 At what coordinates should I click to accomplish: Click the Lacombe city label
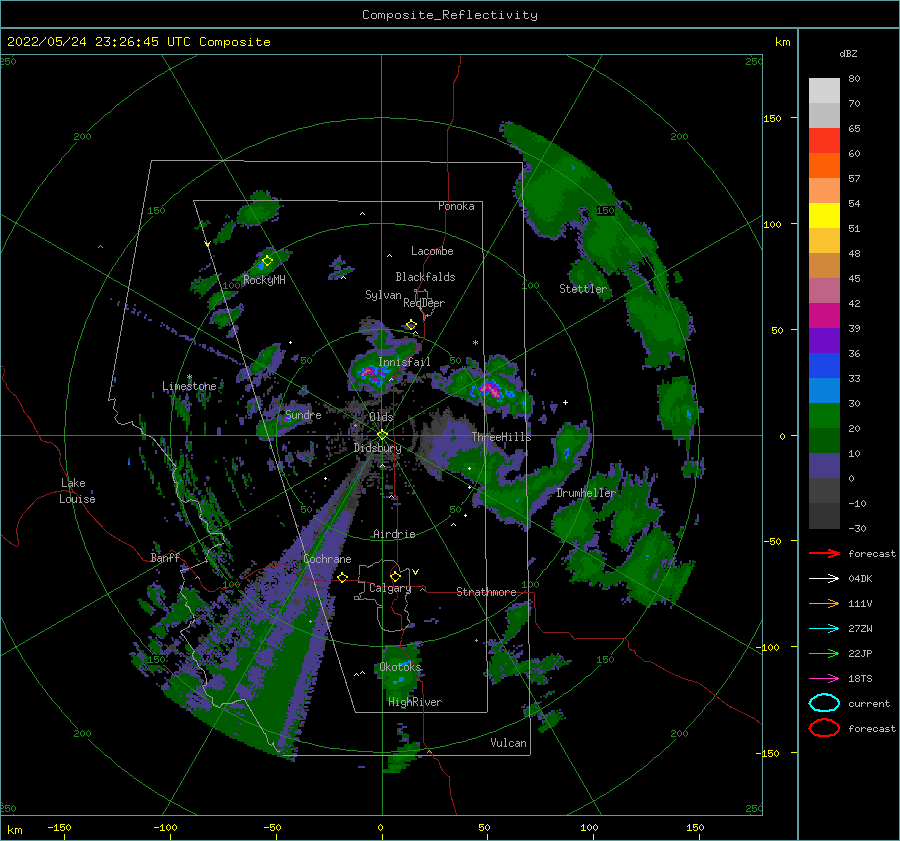click(x=432, y=251)
